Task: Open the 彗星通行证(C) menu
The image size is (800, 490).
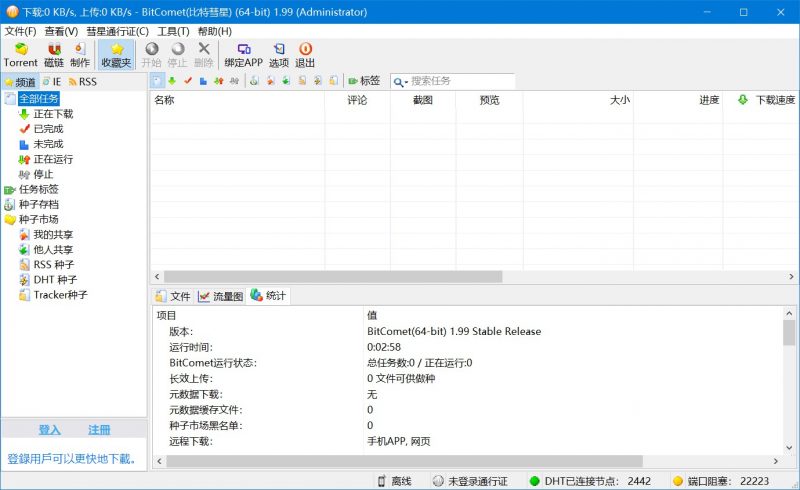Action: pos(117,32)
